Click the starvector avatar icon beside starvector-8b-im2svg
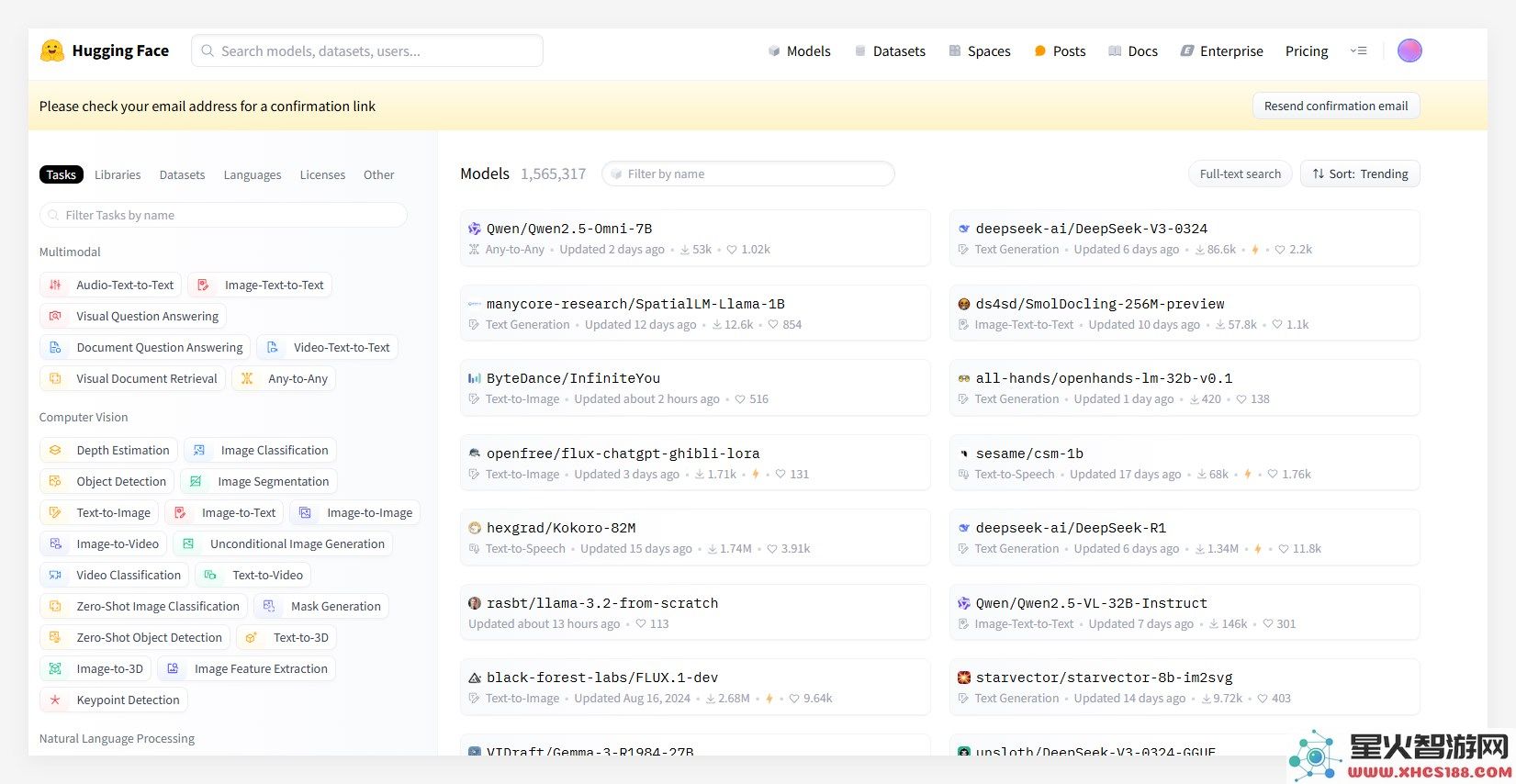Screen dimensions: 1516x784 [x=964, y=678]
